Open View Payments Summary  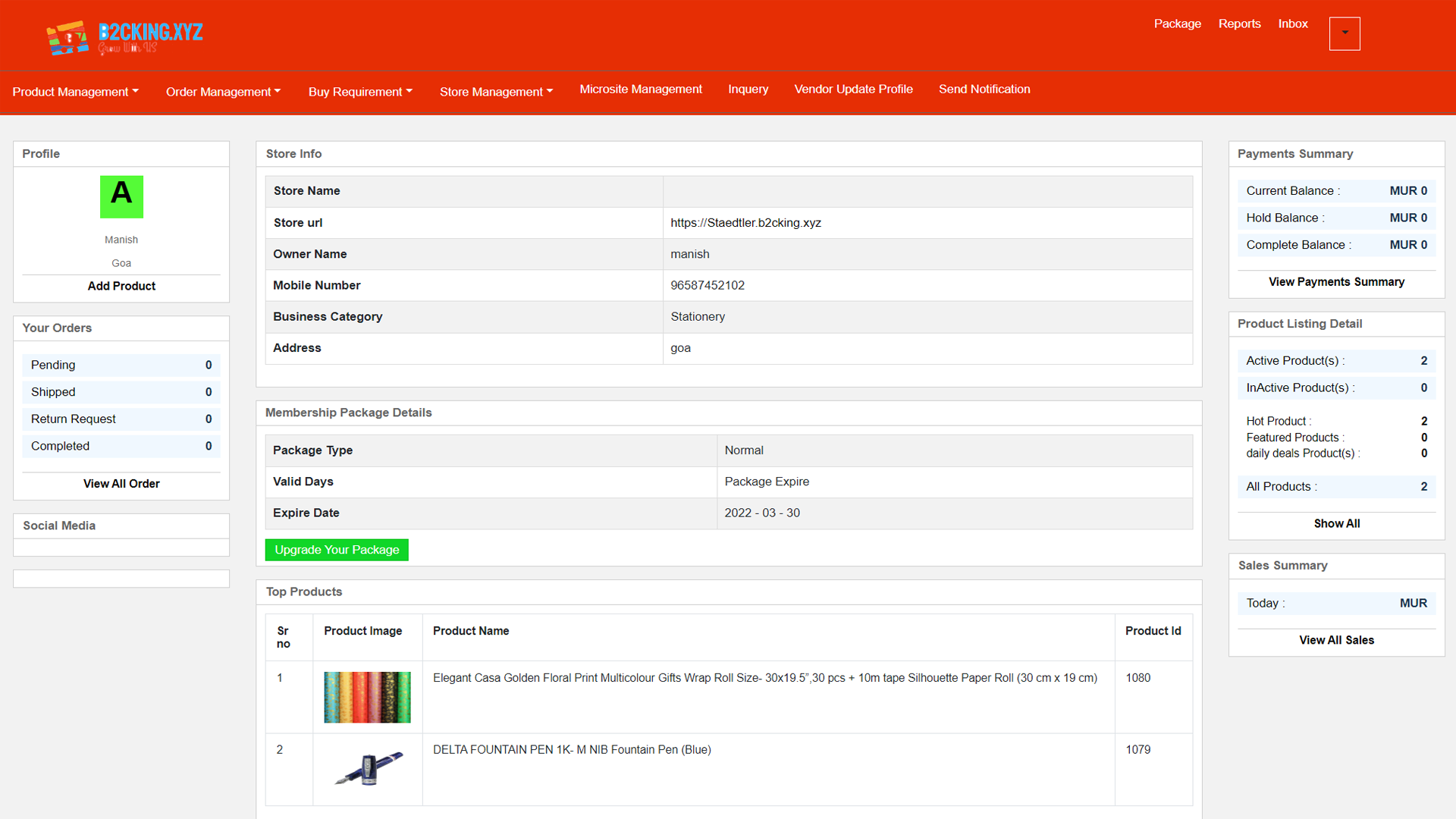tap(1336, 281)
